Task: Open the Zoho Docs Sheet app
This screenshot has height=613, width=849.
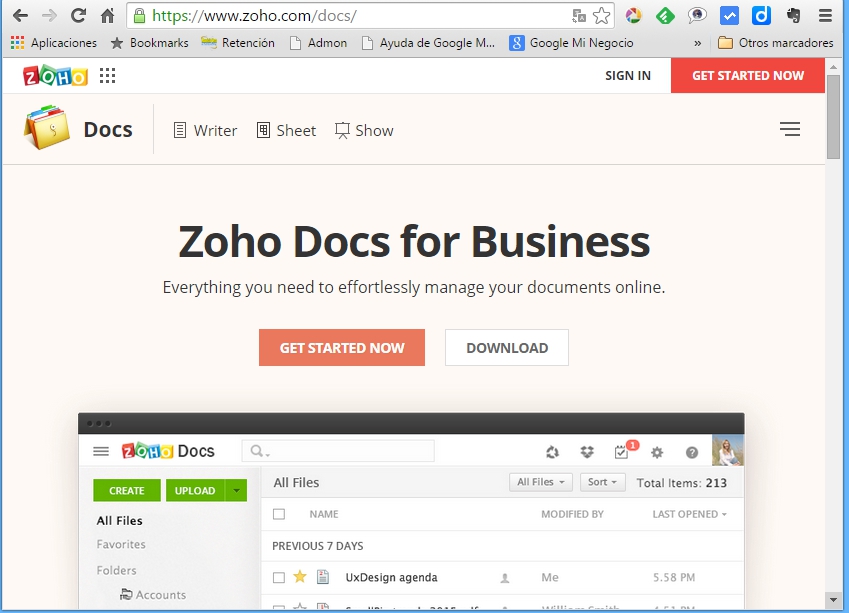Action: 286,130
